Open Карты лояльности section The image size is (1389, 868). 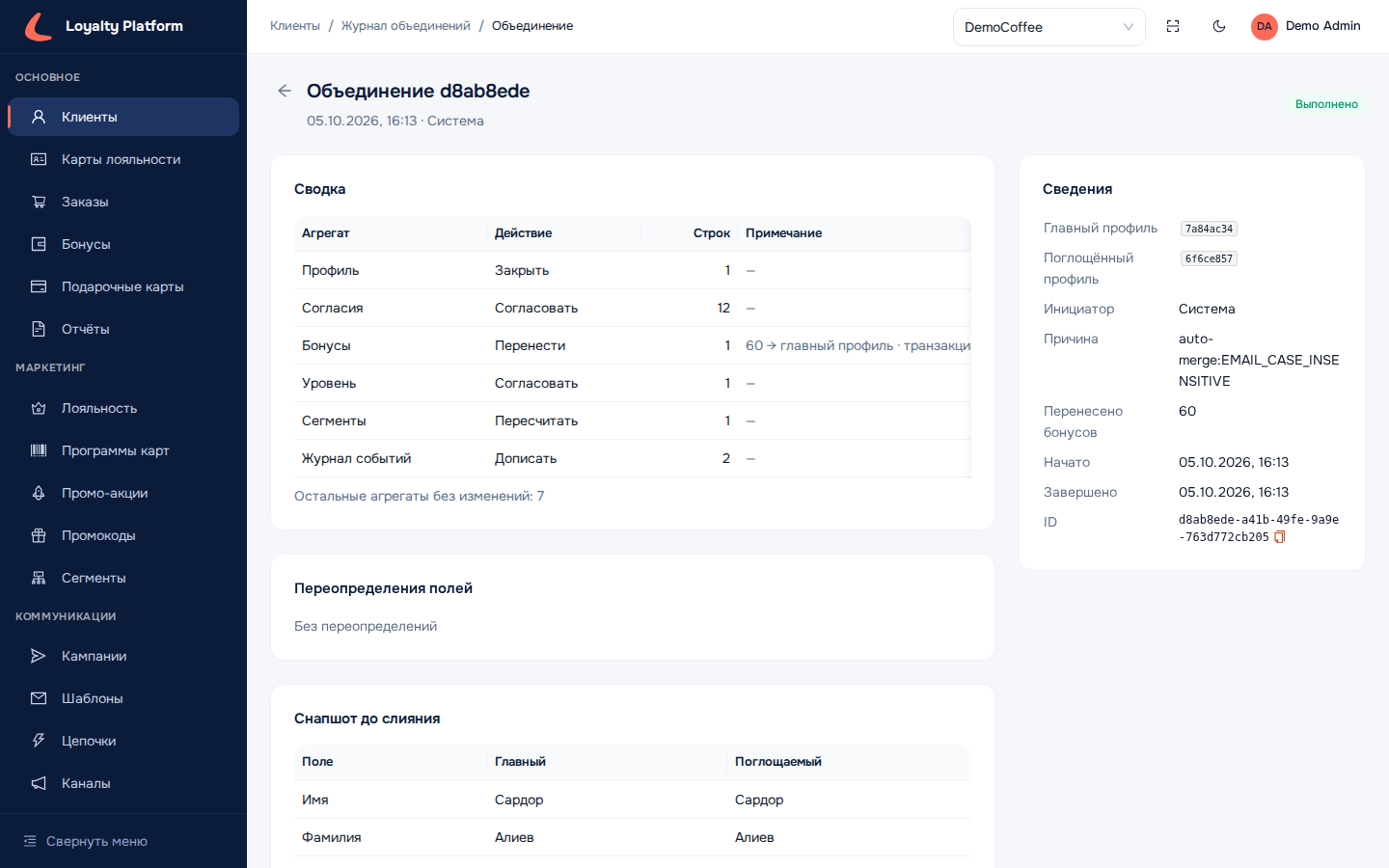(x=123, y=159)
